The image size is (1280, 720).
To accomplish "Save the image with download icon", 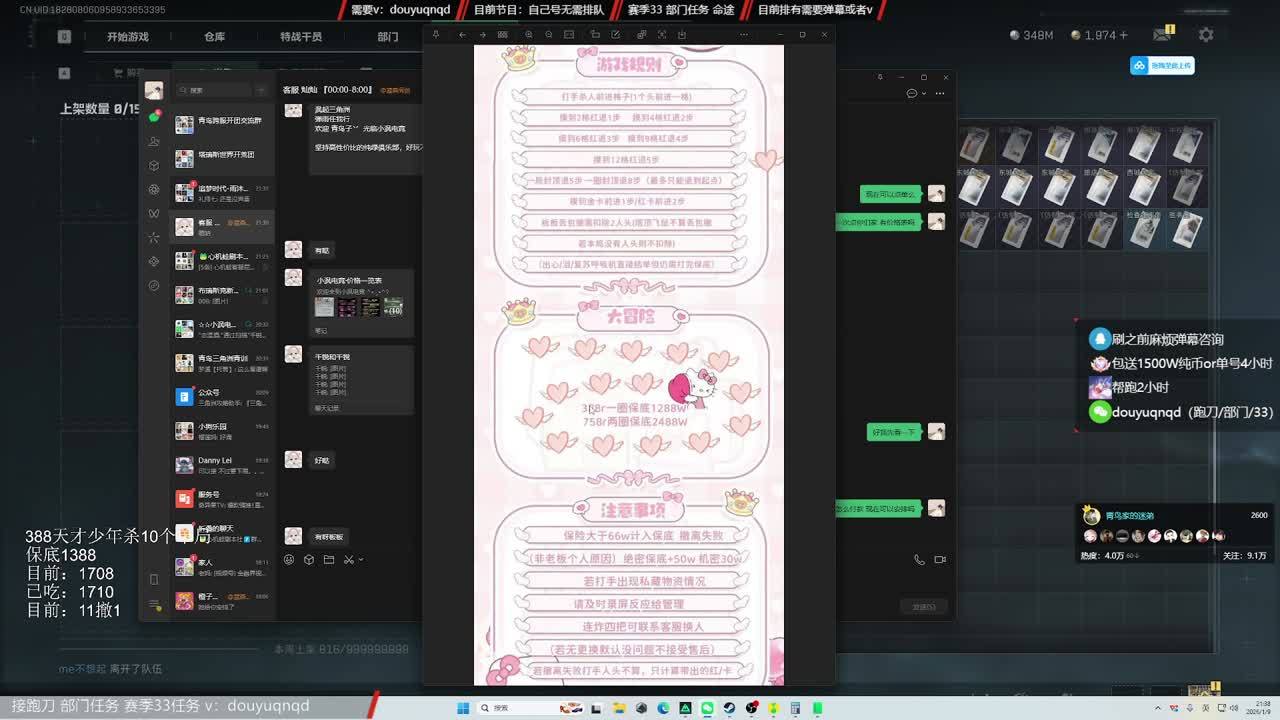I will click(682, 35).
